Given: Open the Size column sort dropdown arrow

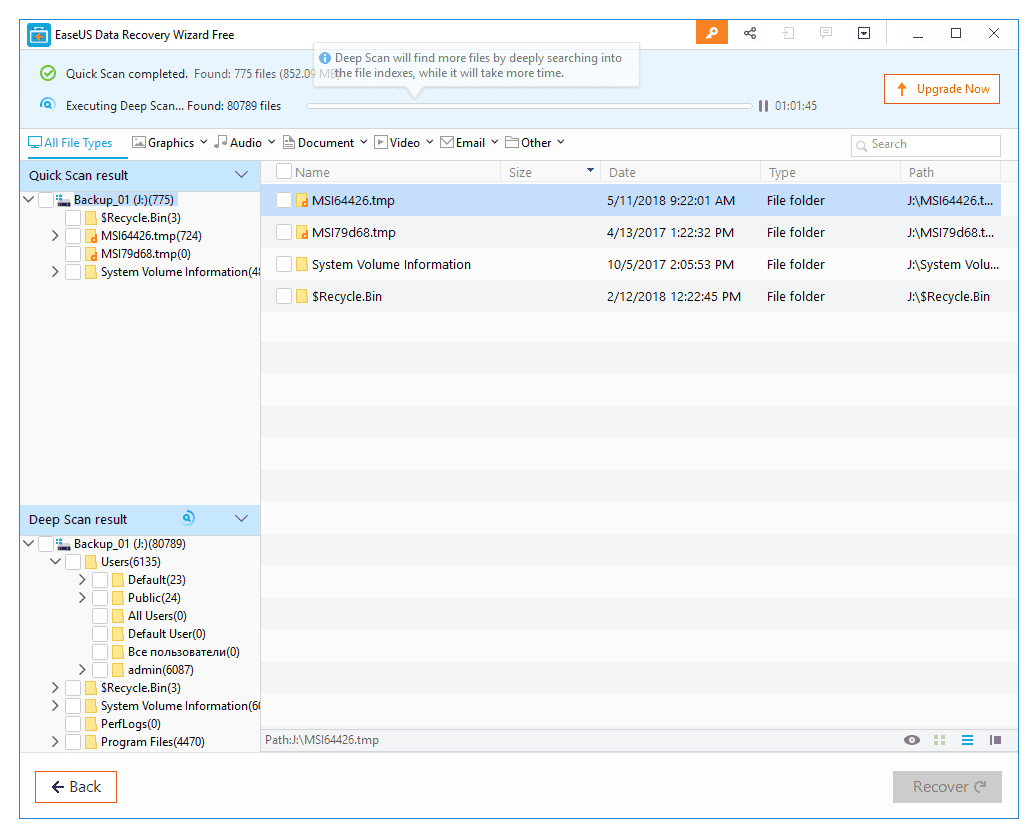Looking at the screenshot, I should (x=590, y=170).
